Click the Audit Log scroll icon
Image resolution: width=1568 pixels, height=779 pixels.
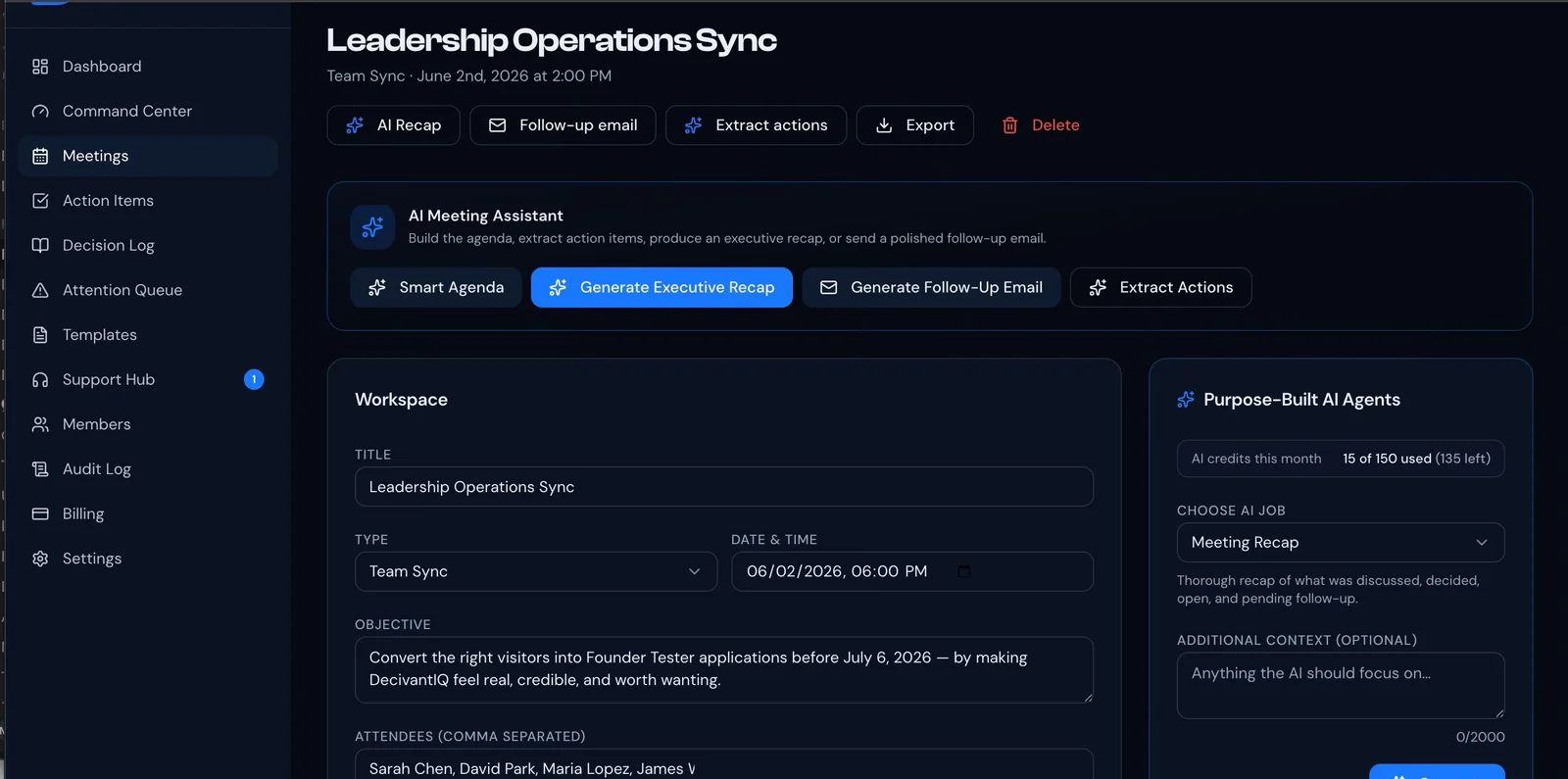click(x=40, y=469)
